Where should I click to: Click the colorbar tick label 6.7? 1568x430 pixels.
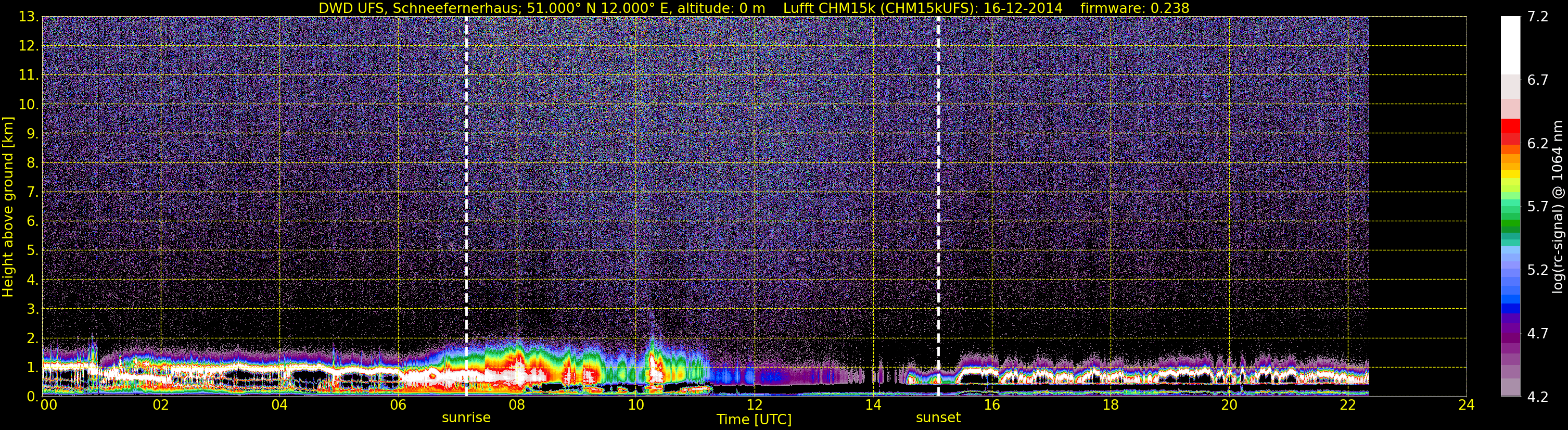pos(1538,80)
